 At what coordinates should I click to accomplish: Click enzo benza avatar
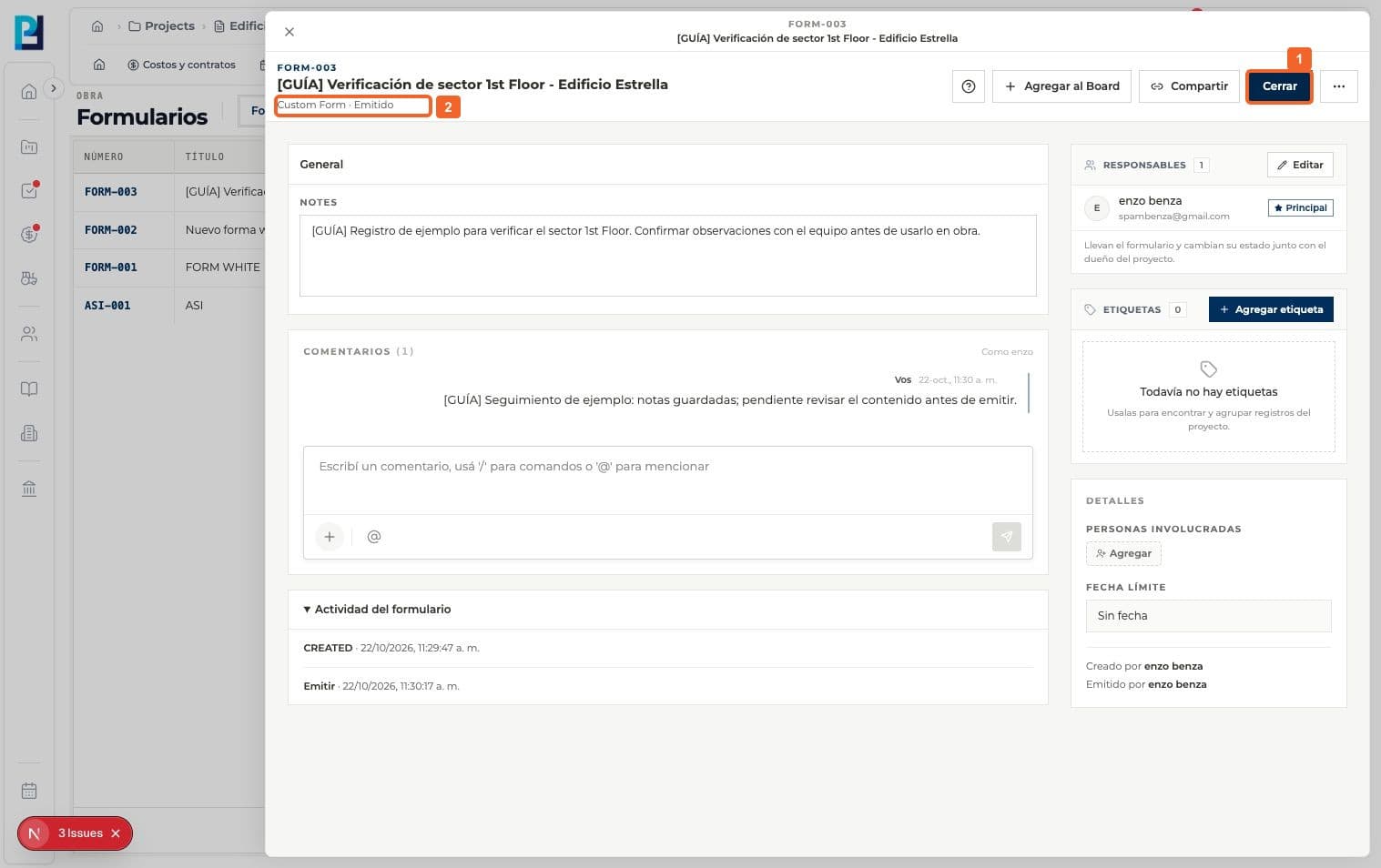pyautogui.click(x=1096, y=208)
